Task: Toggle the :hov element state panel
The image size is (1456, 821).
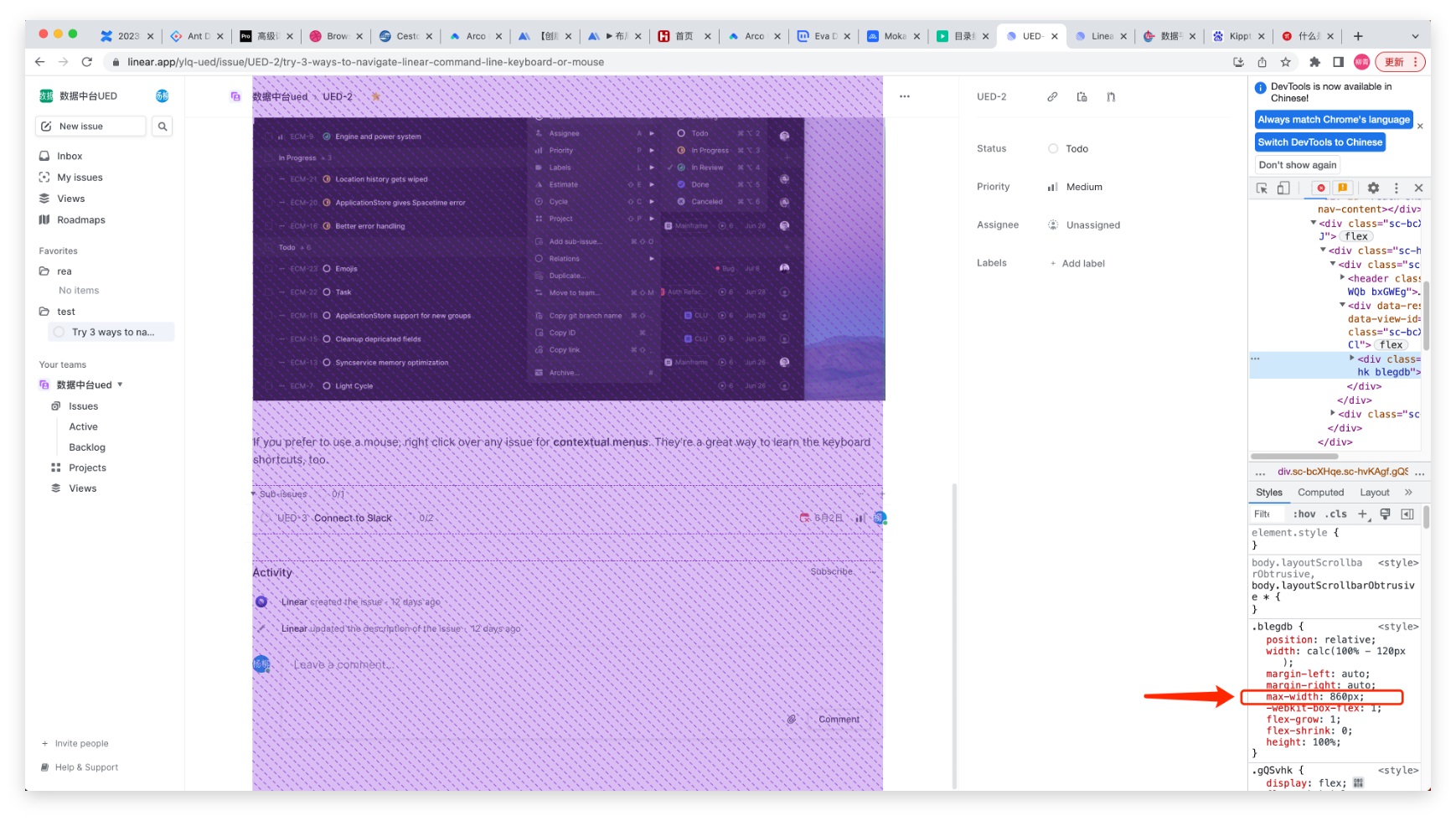Action: click(1304, 514)
